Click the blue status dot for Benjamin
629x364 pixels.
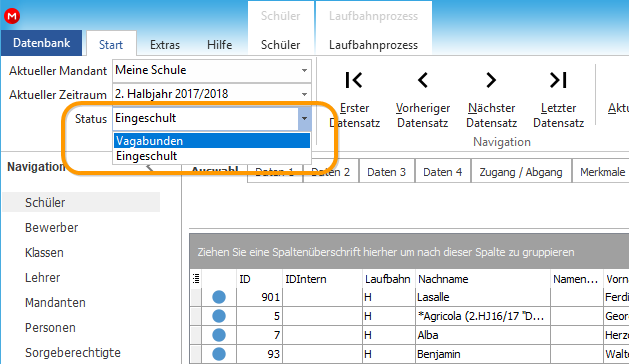(219, 354)
